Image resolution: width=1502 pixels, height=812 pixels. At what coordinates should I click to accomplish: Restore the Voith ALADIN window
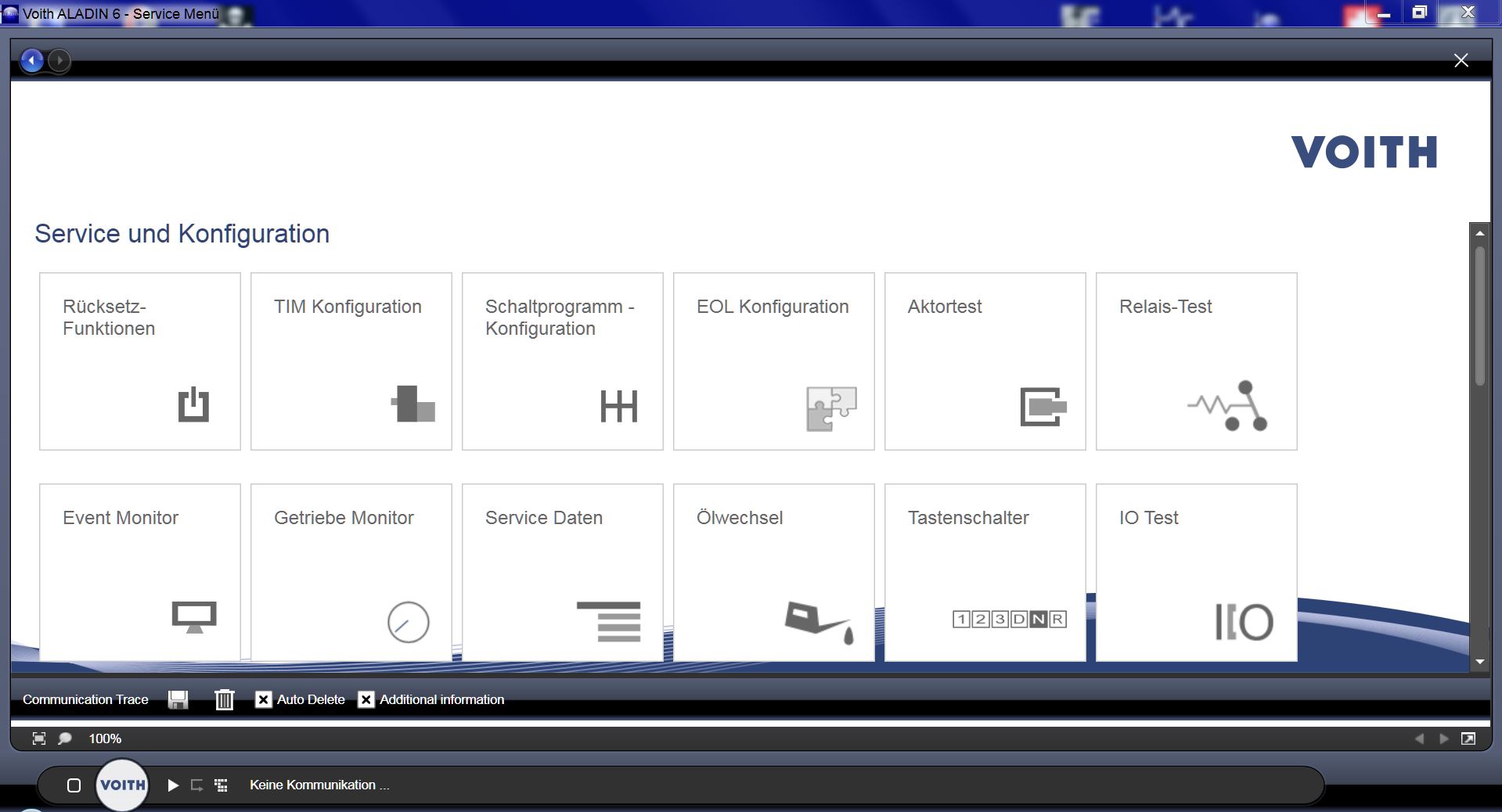1419,13
